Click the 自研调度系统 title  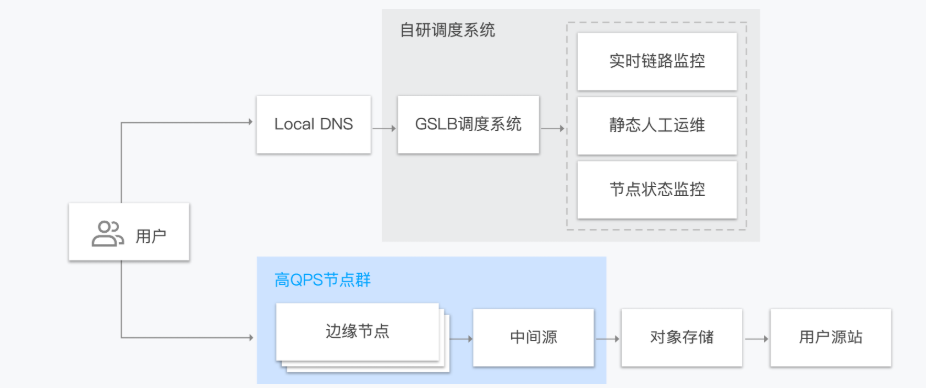click(448, 31)
